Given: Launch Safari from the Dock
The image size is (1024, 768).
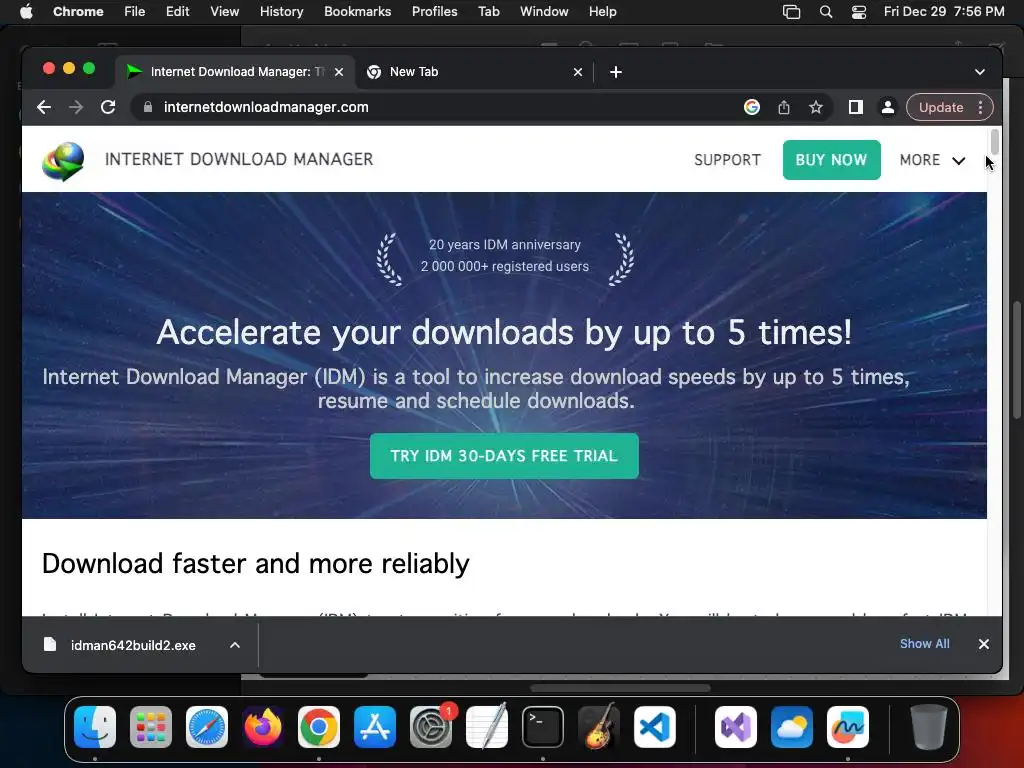Looking at the screenshot, I should tap(207, 727).
